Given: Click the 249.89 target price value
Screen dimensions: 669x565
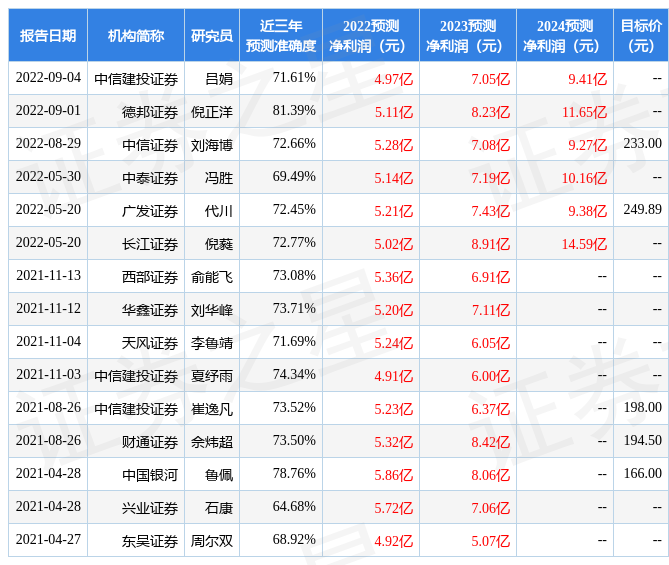Looking at the screenshot, I should pos(643,209).
